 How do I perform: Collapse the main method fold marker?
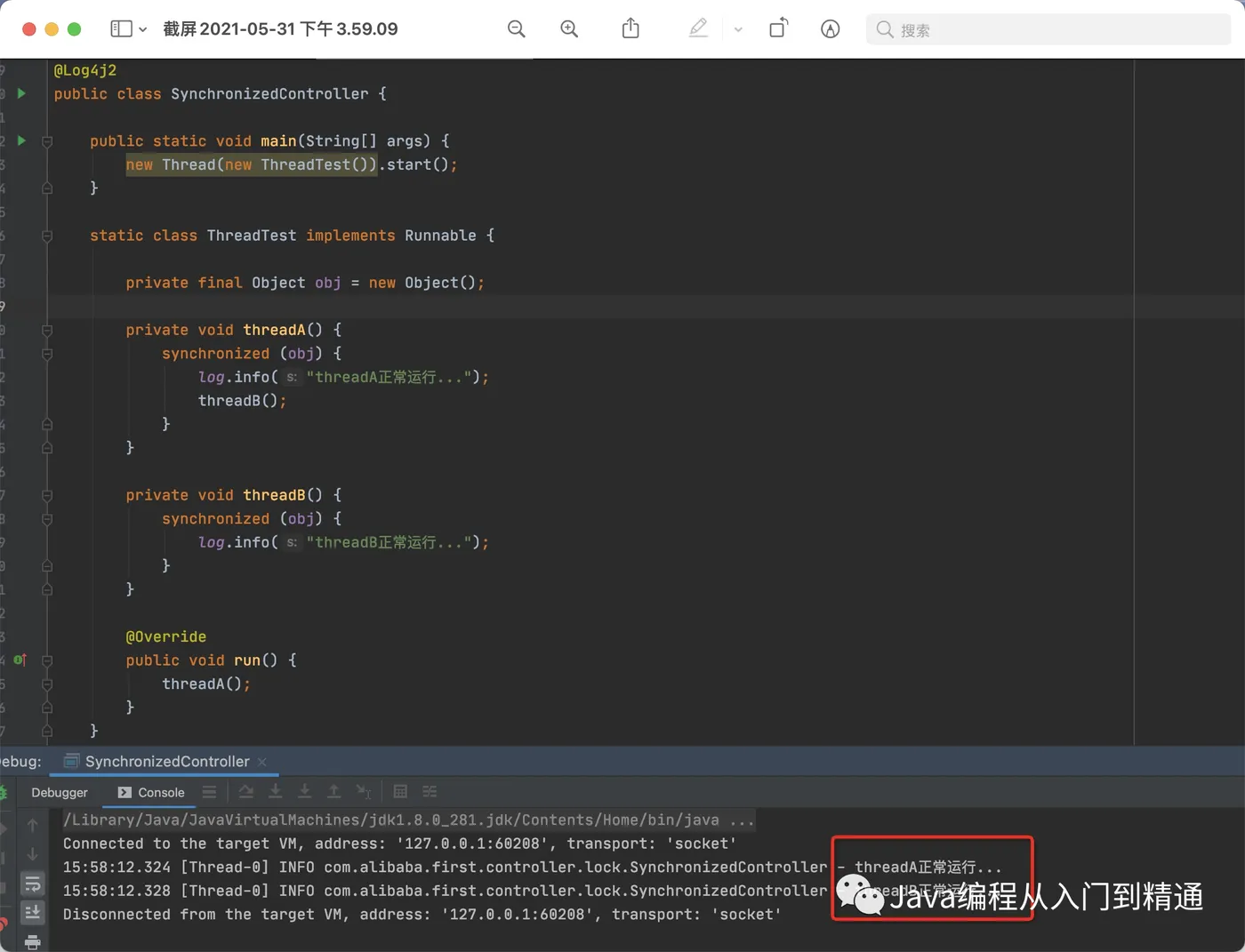(47, 141)
